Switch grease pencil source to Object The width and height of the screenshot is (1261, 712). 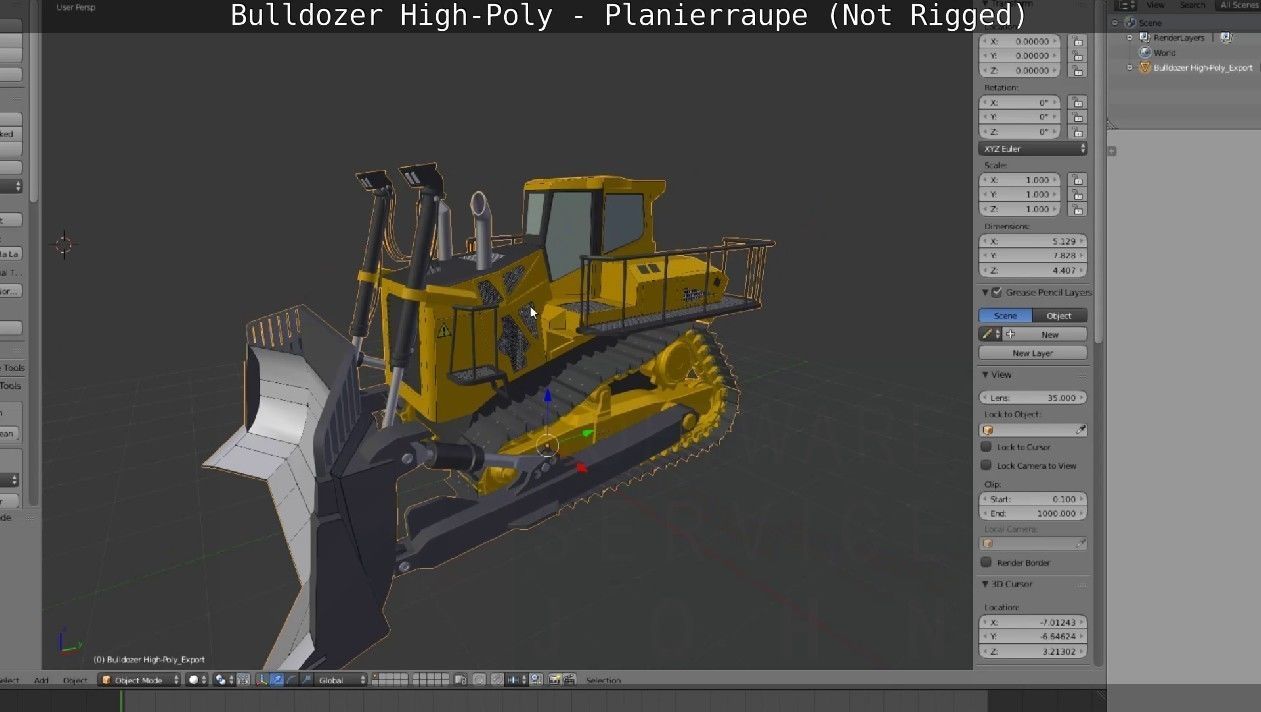pos(1059,316)
